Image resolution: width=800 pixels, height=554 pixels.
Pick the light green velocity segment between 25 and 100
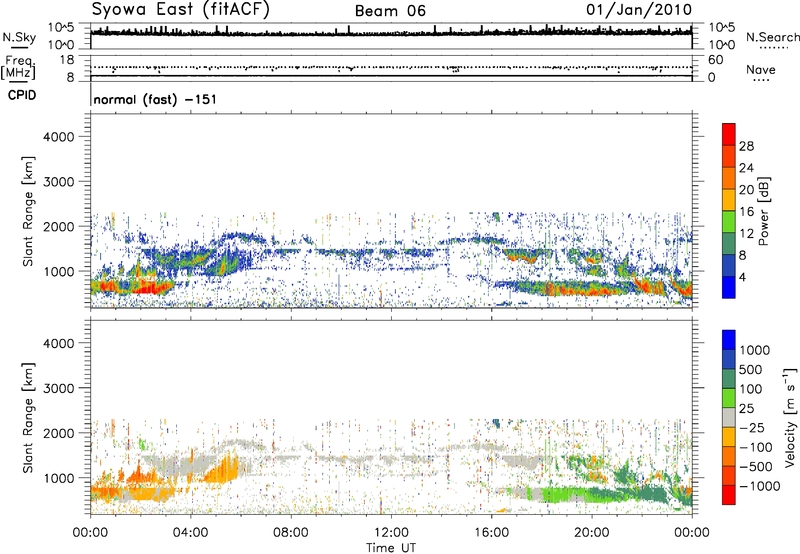point(729,398)
